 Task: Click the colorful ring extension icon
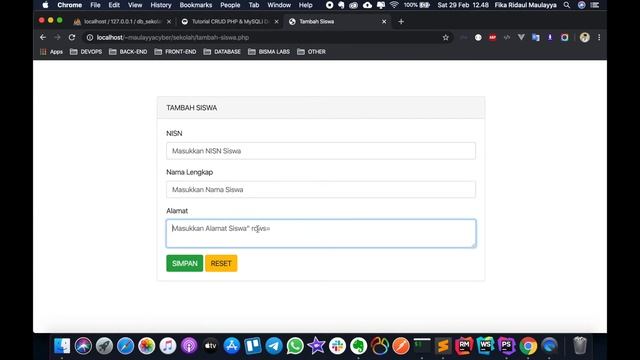coord(564,38)
